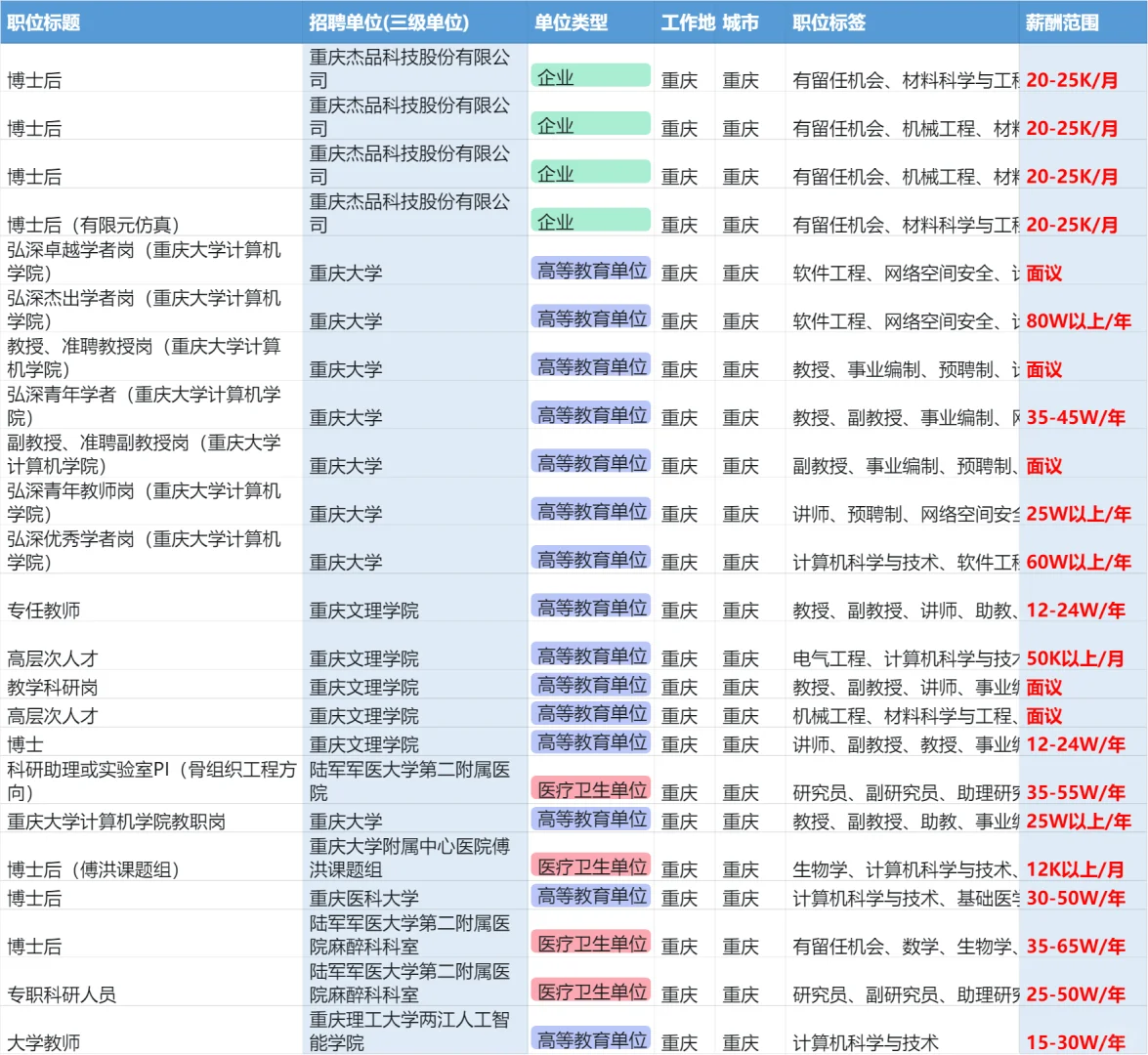
Task: Click the 企业 tag in 博士后（有限元仿真）row
Action: point(591,221)
